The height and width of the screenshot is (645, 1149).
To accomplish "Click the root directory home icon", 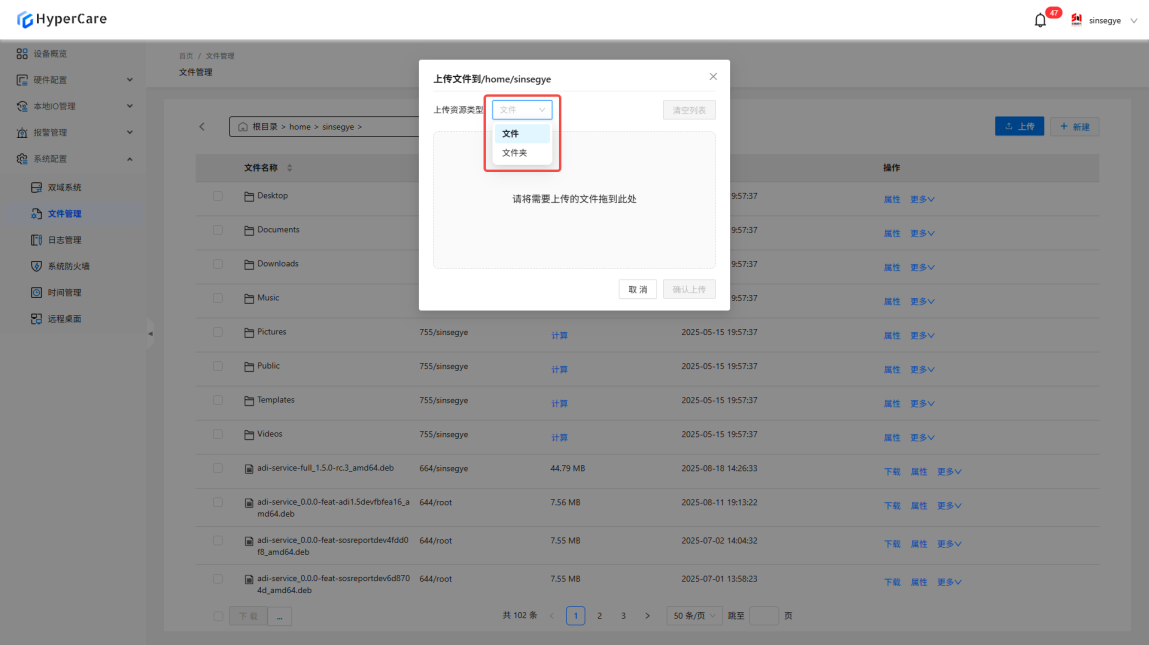I will (x=243, y=127).
